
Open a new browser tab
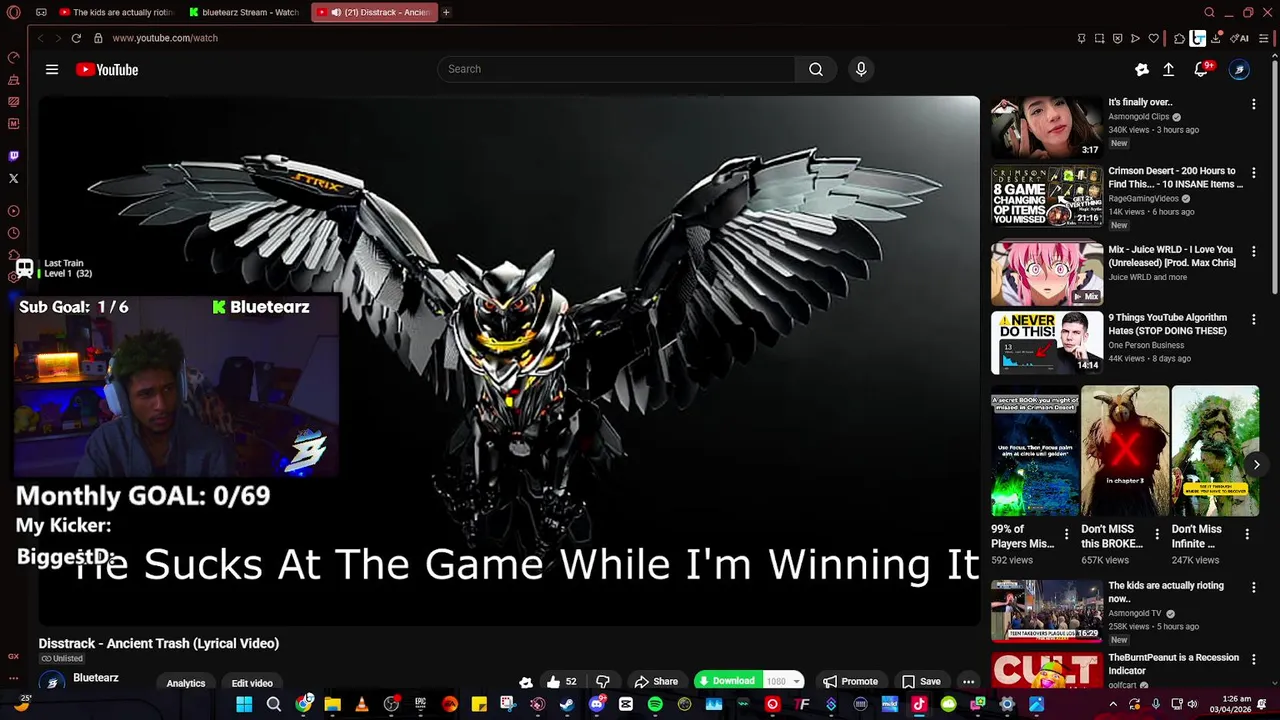446,12
